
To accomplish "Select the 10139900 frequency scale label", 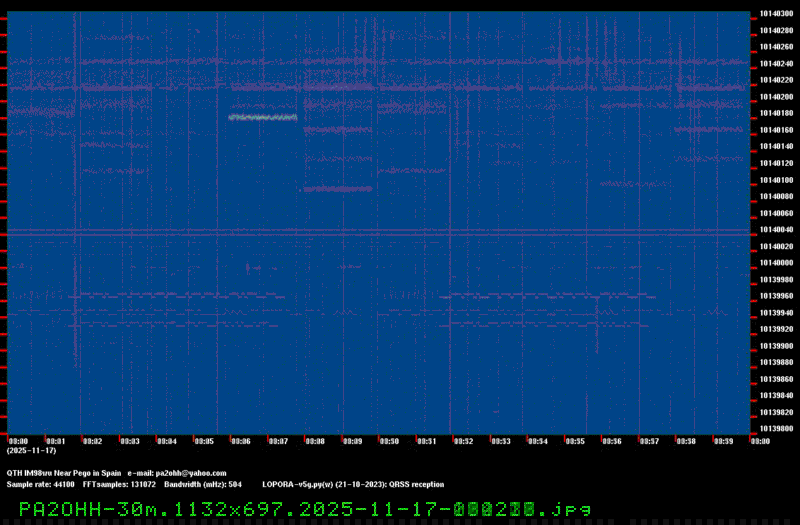I will 776,345.
